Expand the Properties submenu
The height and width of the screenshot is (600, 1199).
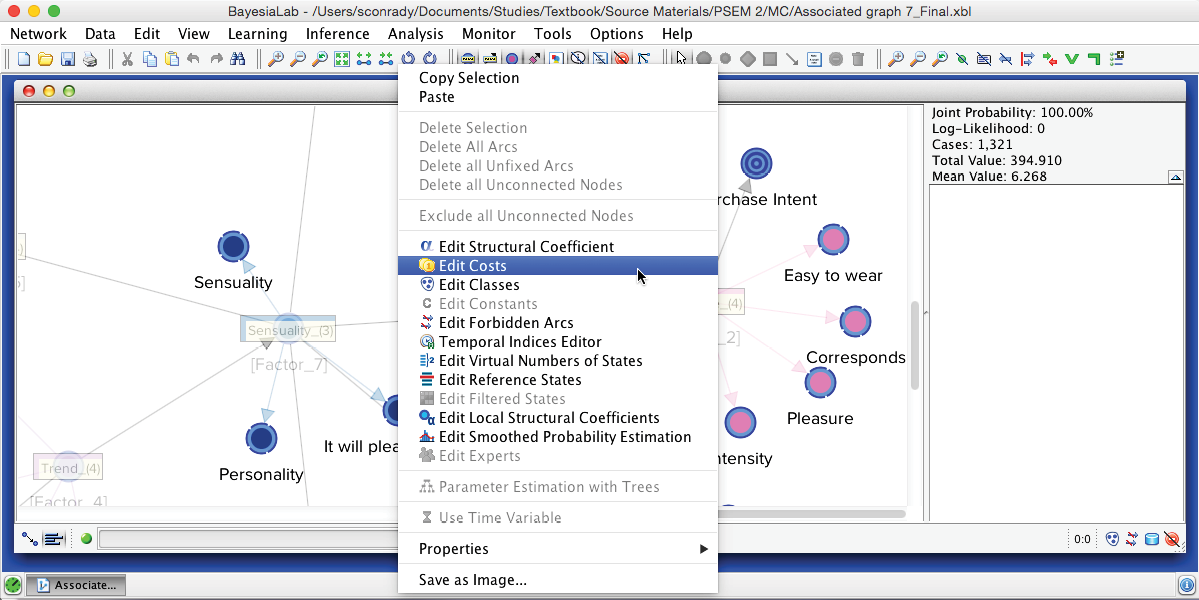pyautogui.click(x=557, y=549)
